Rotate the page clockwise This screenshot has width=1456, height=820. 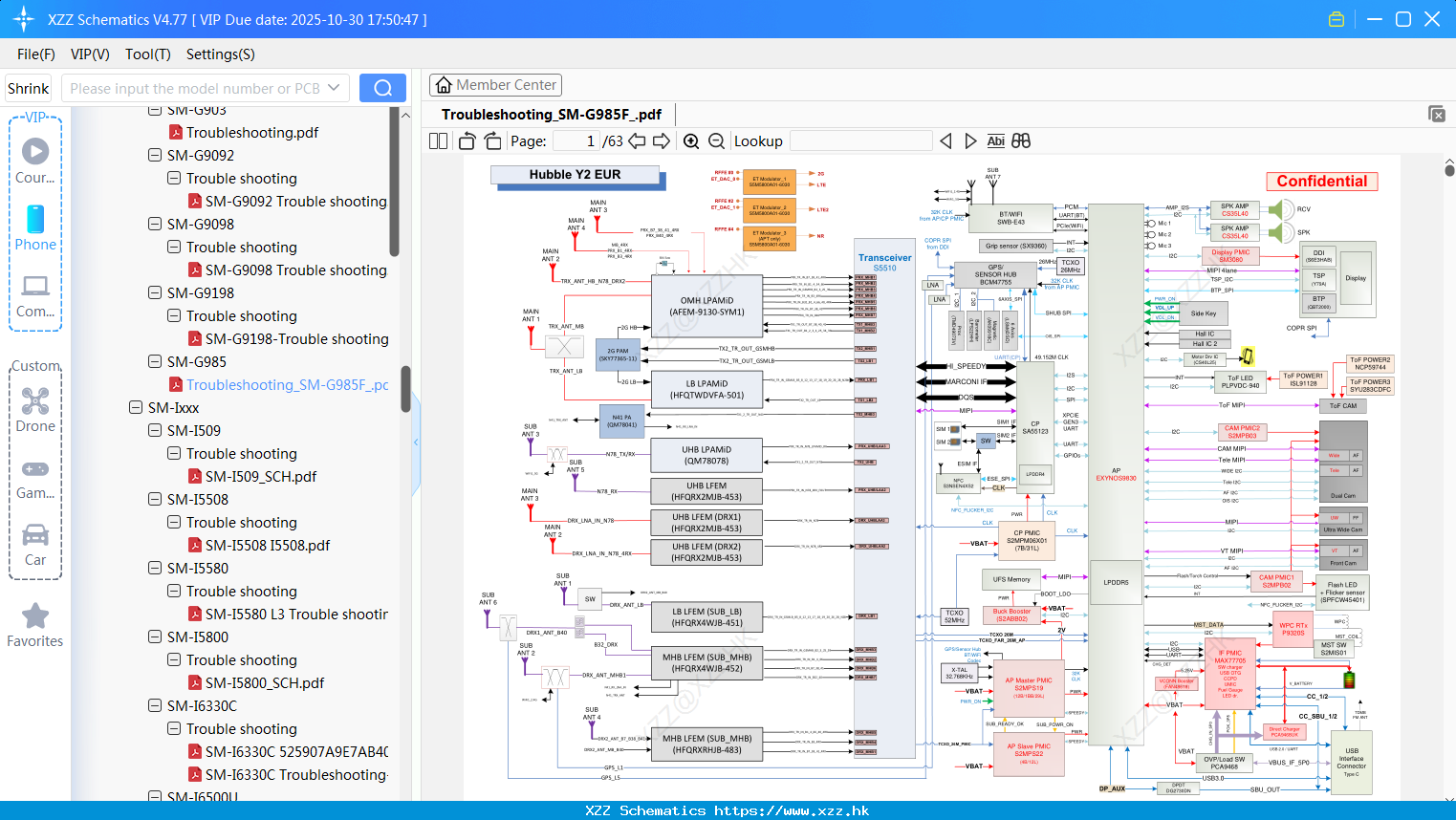tap(492, 141)
